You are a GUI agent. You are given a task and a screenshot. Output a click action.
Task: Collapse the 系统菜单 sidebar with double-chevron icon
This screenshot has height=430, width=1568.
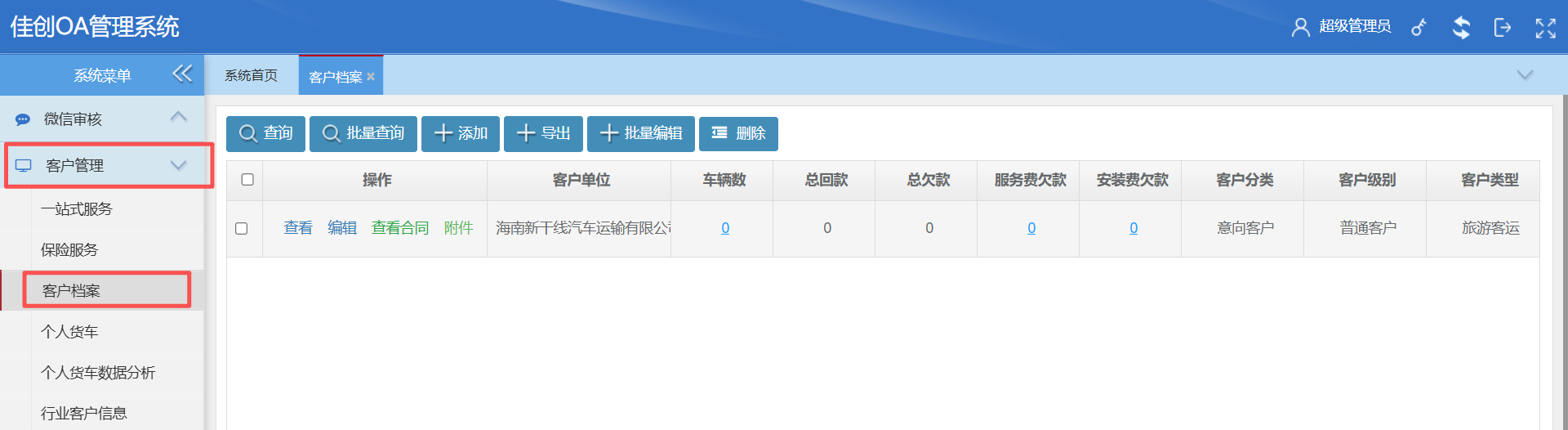pyautogui.click(x=182, y=74)
